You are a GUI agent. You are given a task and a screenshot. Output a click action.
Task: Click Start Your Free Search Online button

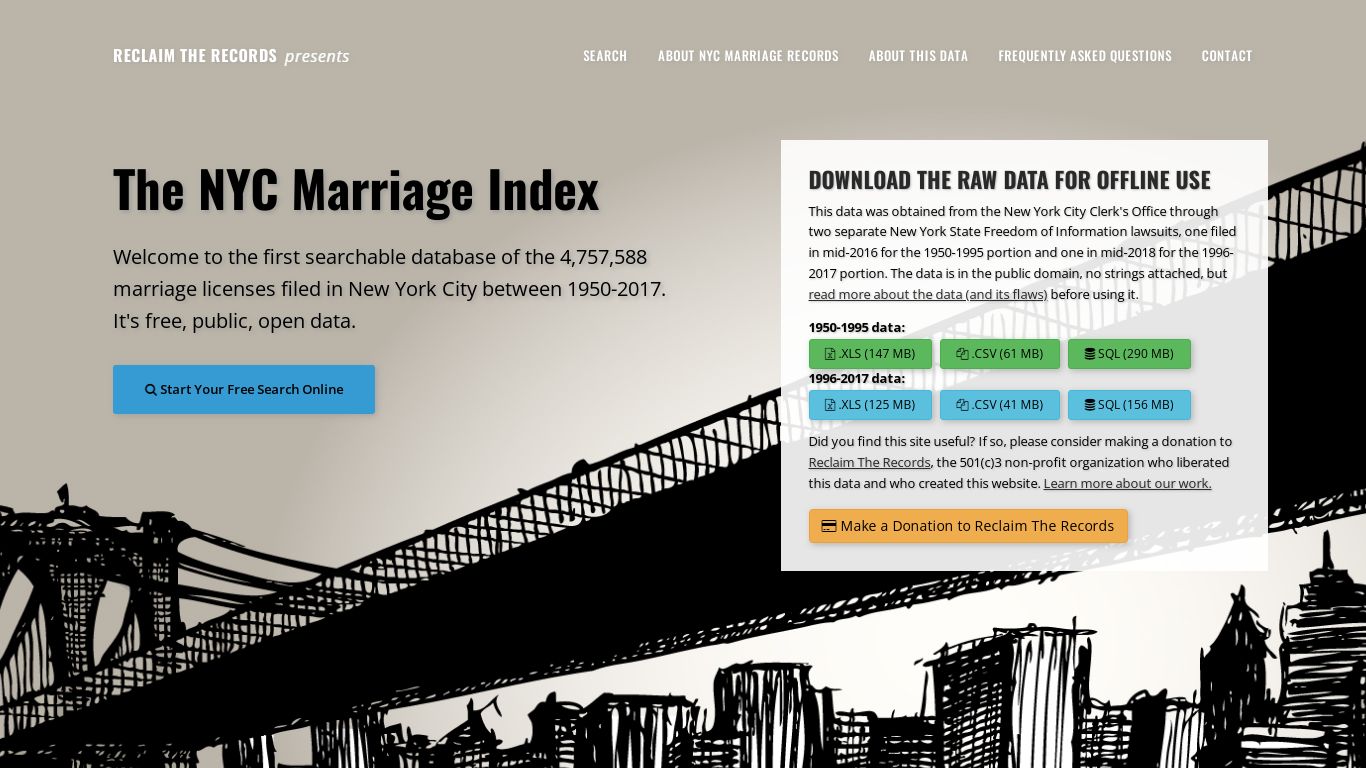[244, 389]
